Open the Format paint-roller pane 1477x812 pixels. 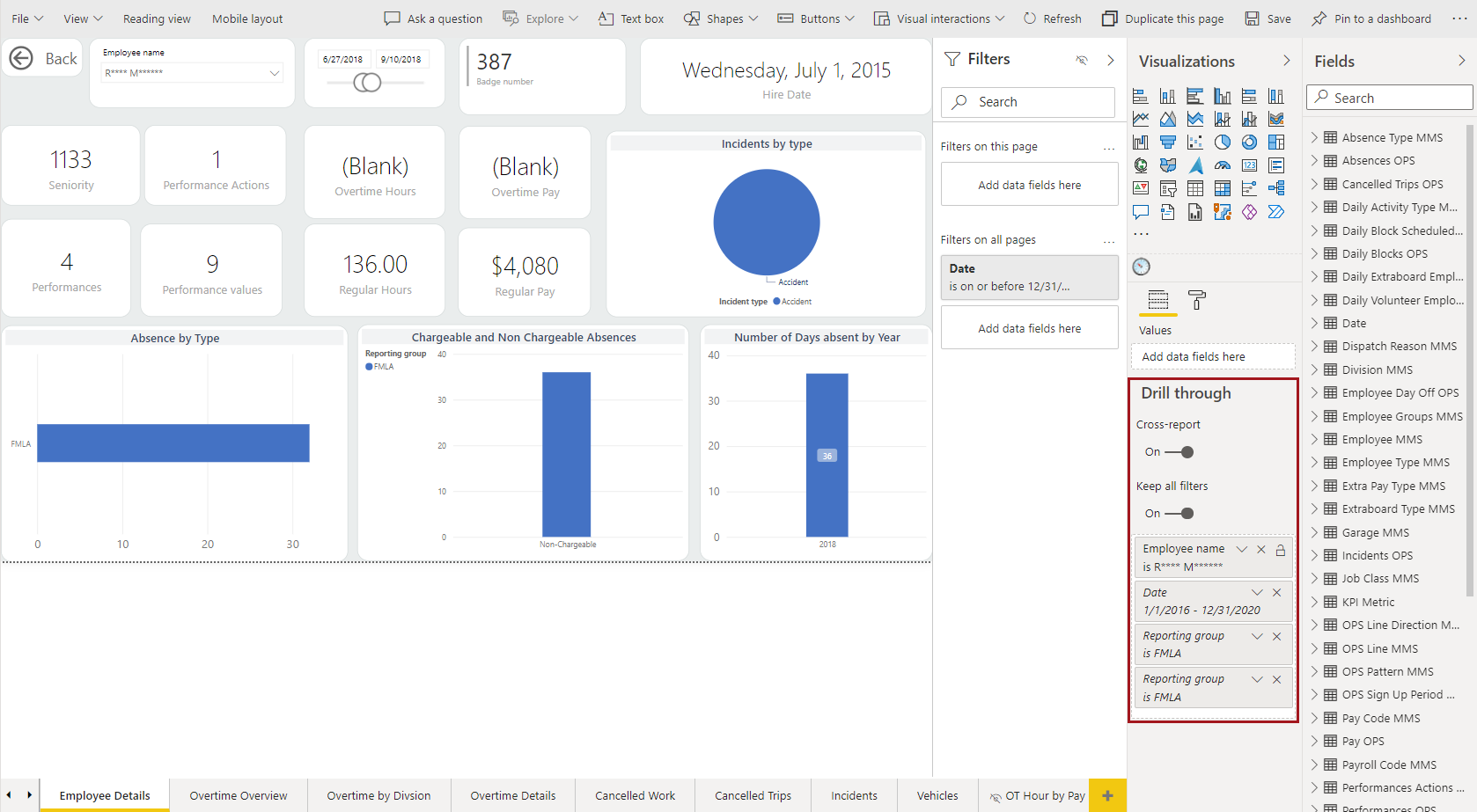[1197, 301]
